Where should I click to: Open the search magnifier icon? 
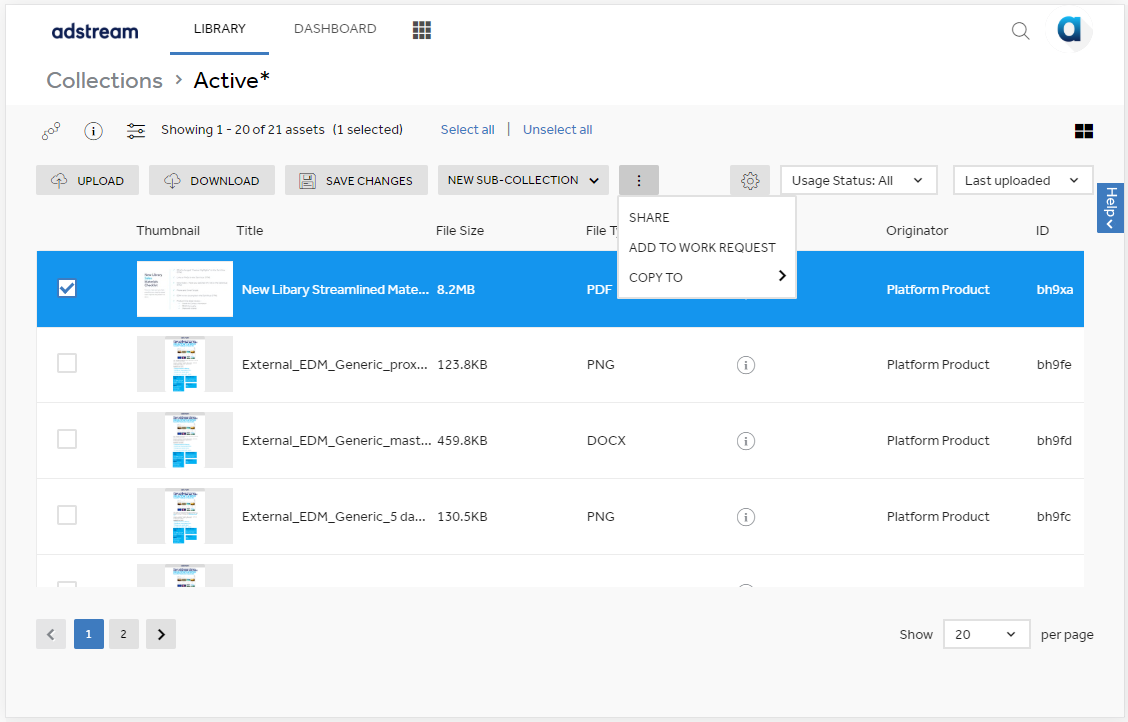tap(1020, 31)
